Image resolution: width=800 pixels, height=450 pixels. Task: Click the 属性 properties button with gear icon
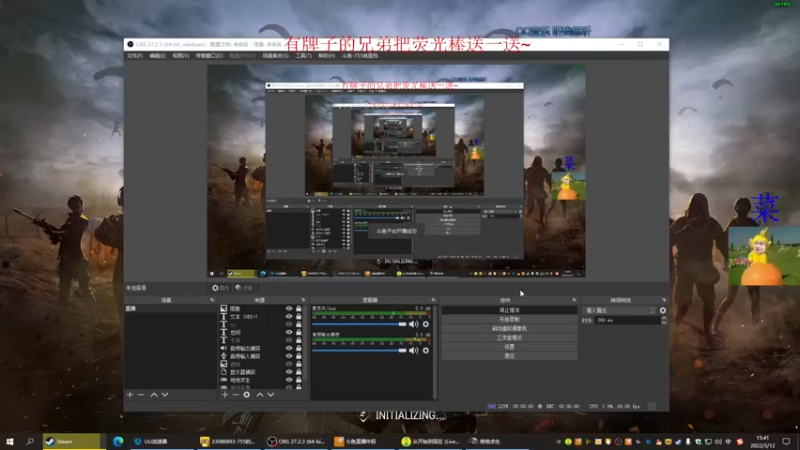coord(221,288)
